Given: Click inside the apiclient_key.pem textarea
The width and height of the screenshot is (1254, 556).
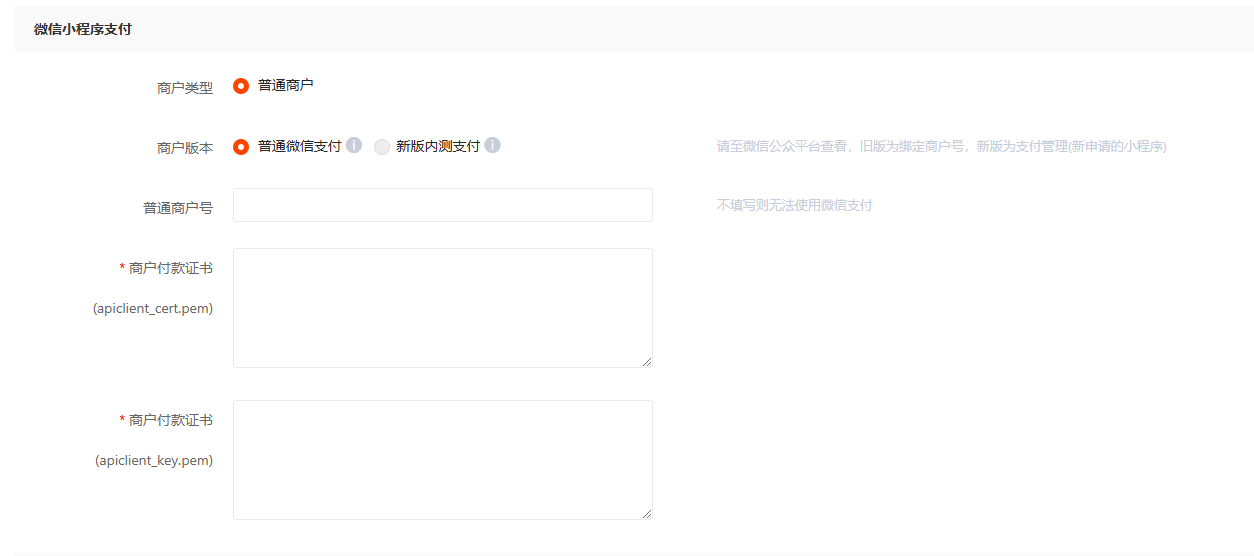Looking at the screenshot, I should [442, 460].
